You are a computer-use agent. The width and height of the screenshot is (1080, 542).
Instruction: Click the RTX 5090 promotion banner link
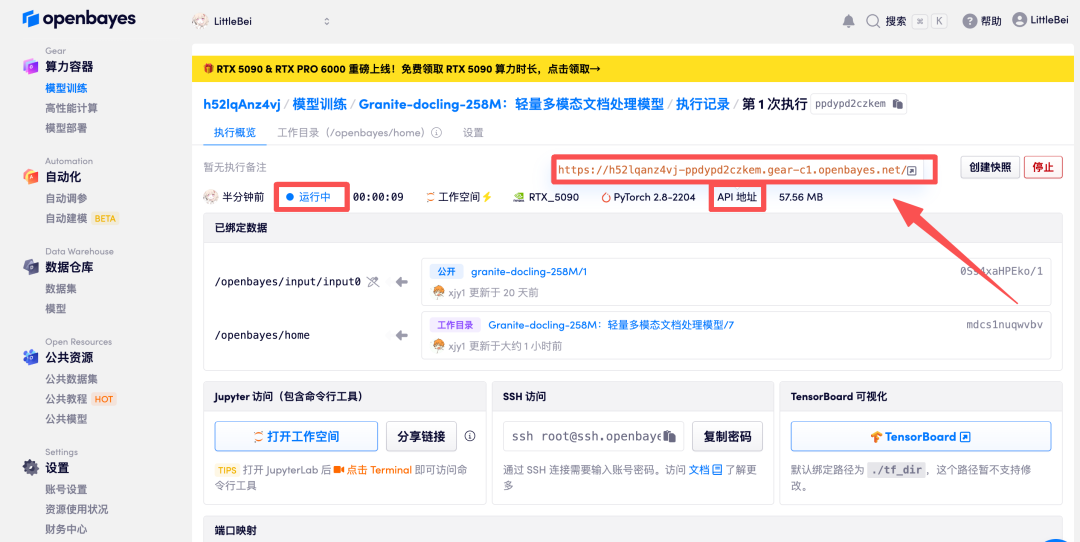(x=402, y=69)
